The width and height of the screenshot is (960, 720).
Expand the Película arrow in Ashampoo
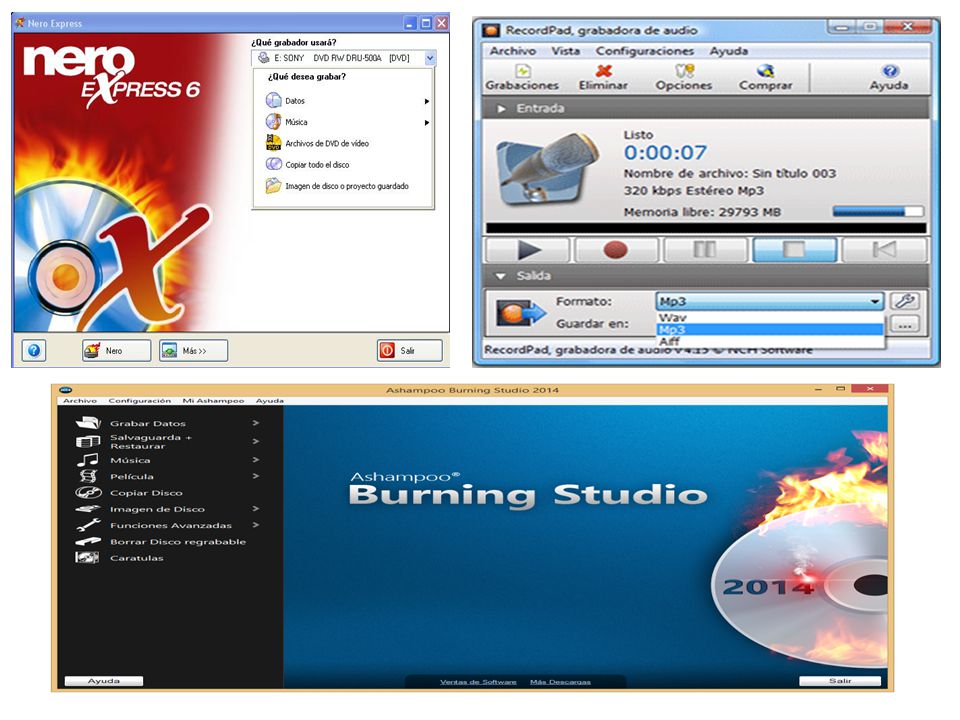[255, 476]
